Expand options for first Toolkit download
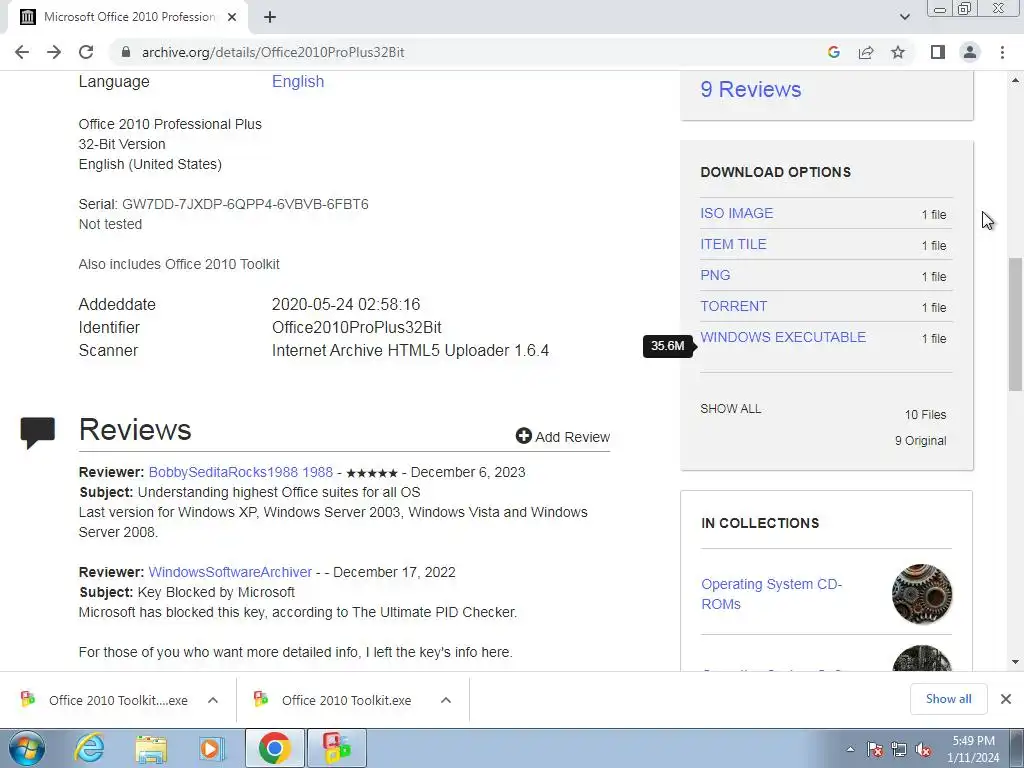1024x768 pixels. (x=213, y=700)
